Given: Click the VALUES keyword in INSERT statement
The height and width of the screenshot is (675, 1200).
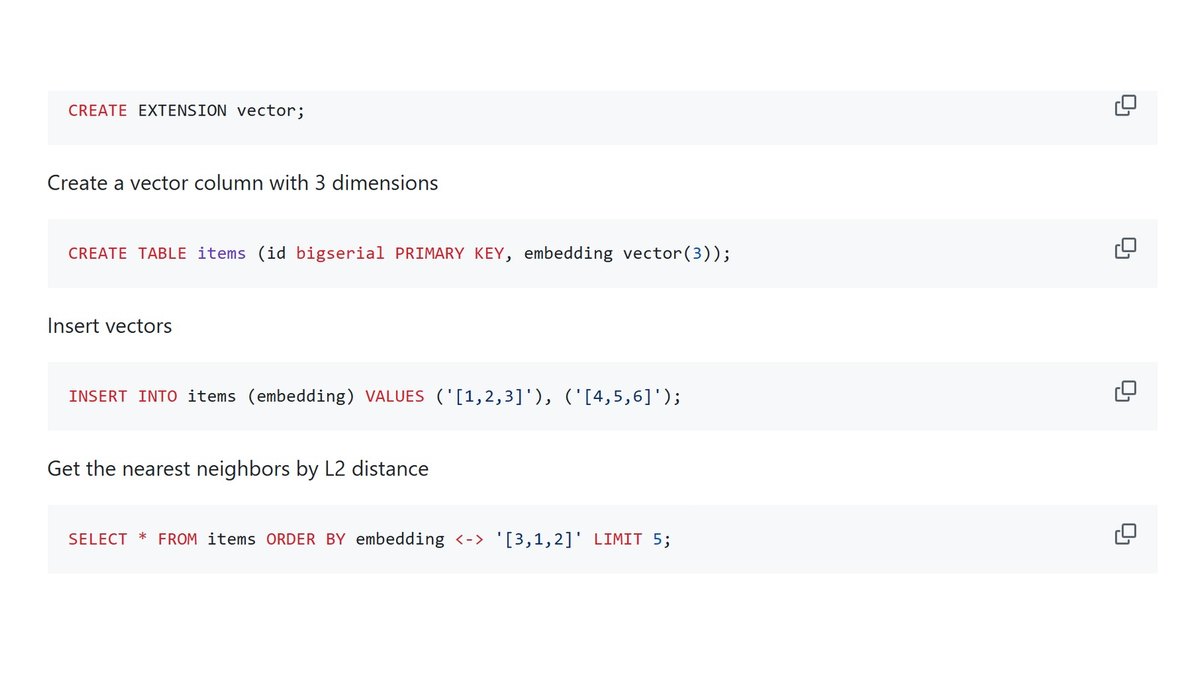Looking at the screenshot, I should (395, 396).
